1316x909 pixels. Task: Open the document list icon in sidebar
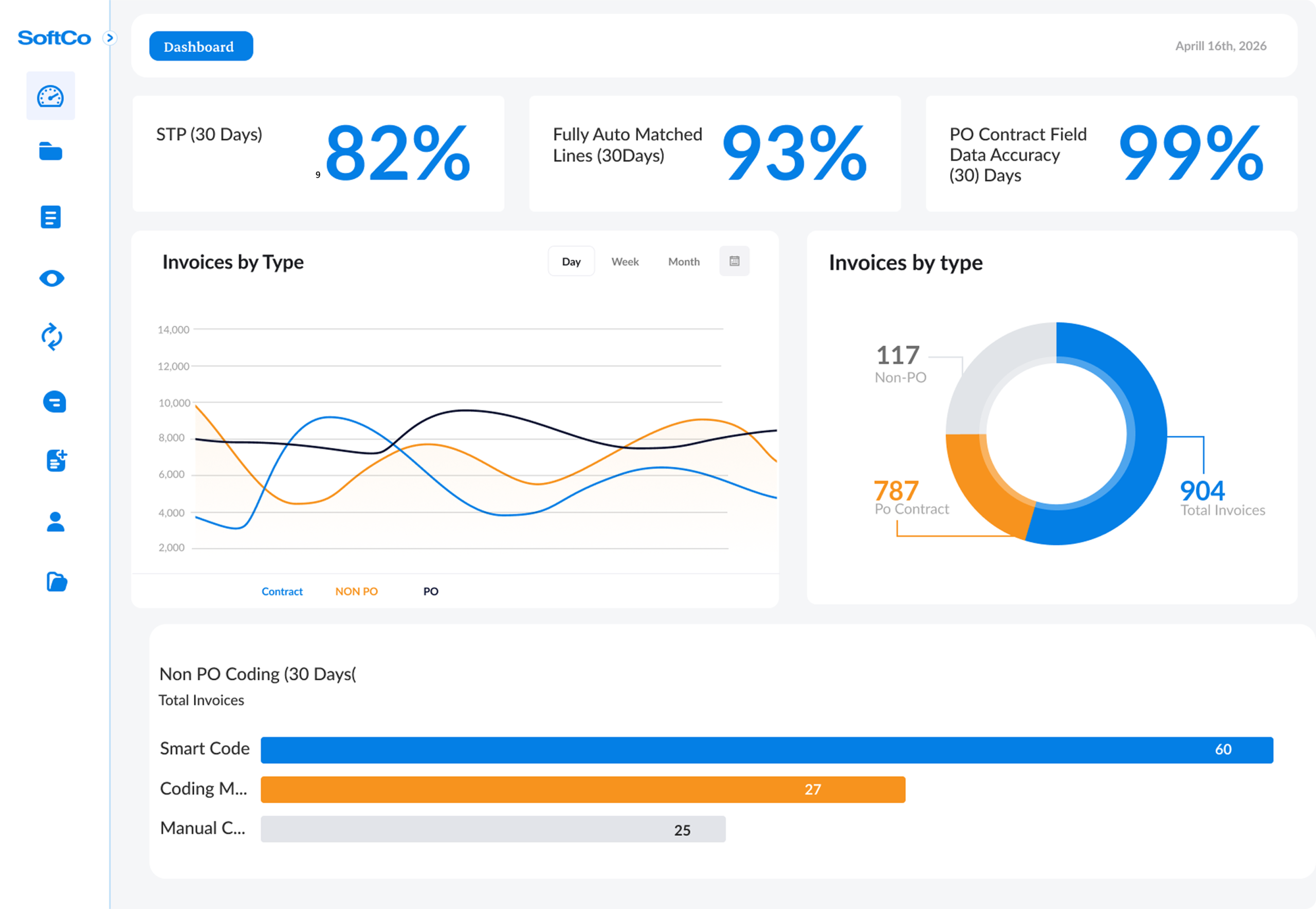51,217
